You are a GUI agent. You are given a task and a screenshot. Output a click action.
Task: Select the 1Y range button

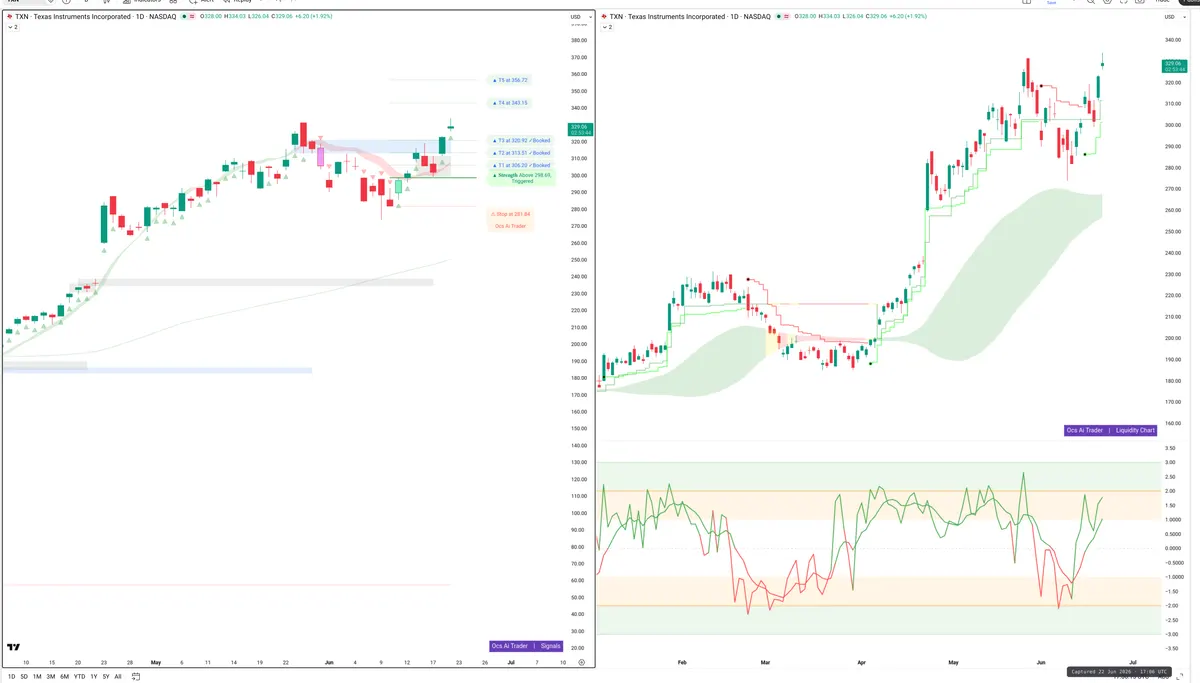pos(93,676)
